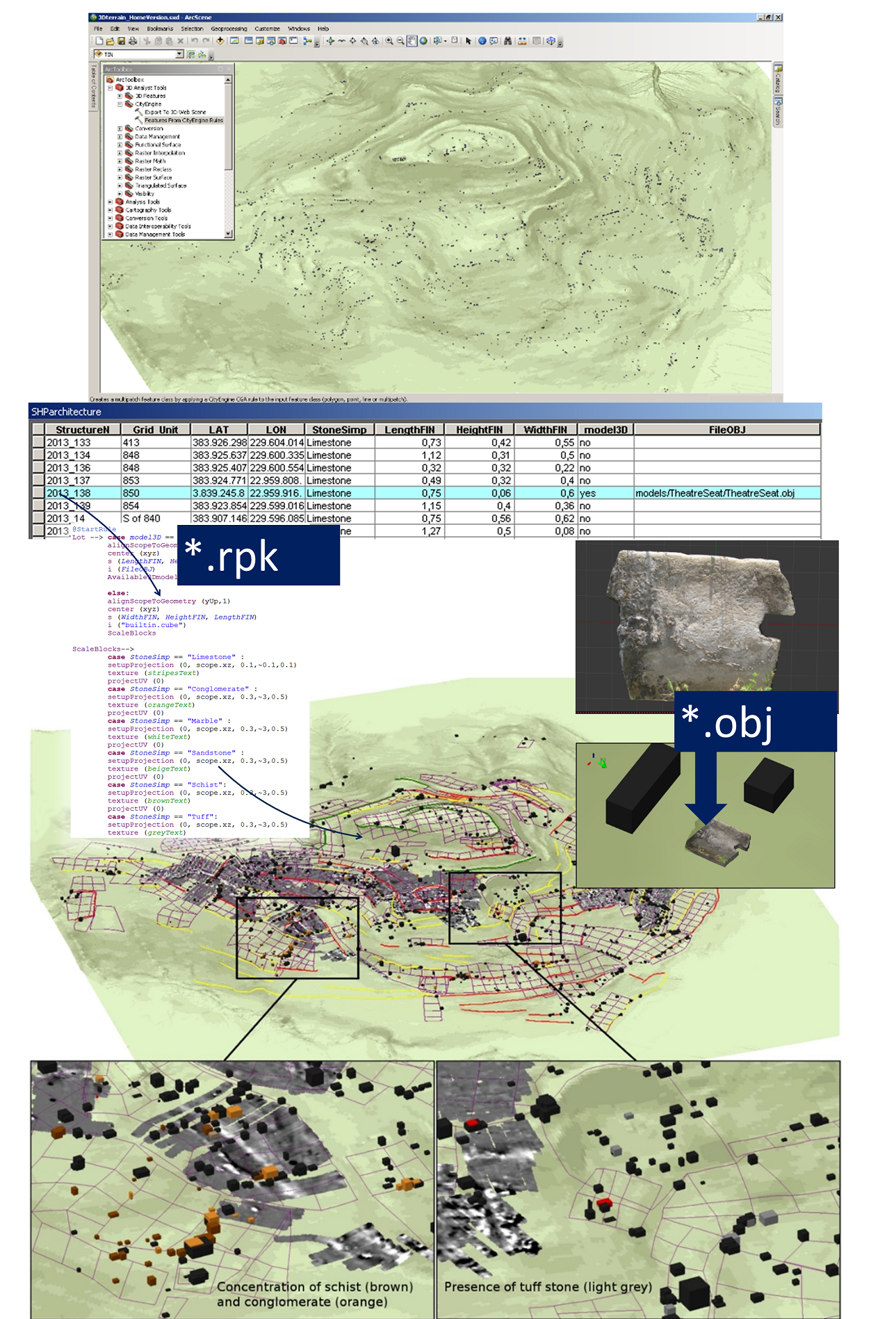Open the Bookmarks menu
The width and height of the screenshot is (896, 1319).
pos(160,29)
